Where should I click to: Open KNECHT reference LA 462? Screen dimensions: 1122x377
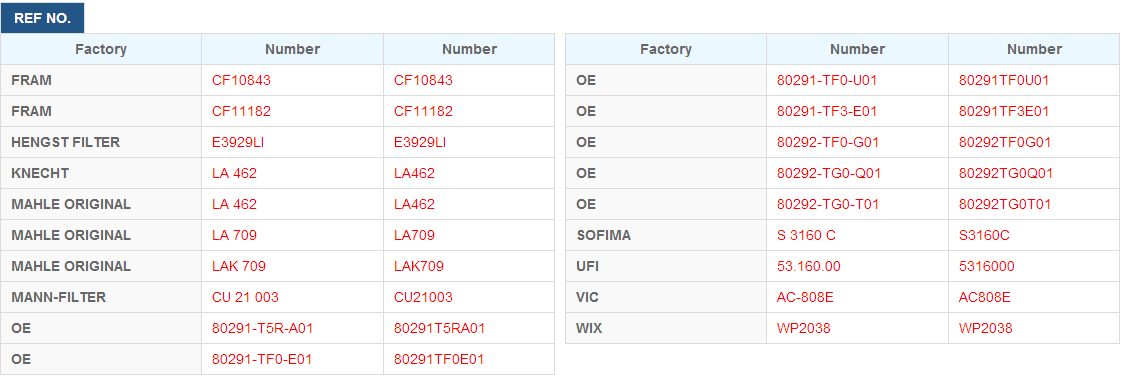click(234, 173)
